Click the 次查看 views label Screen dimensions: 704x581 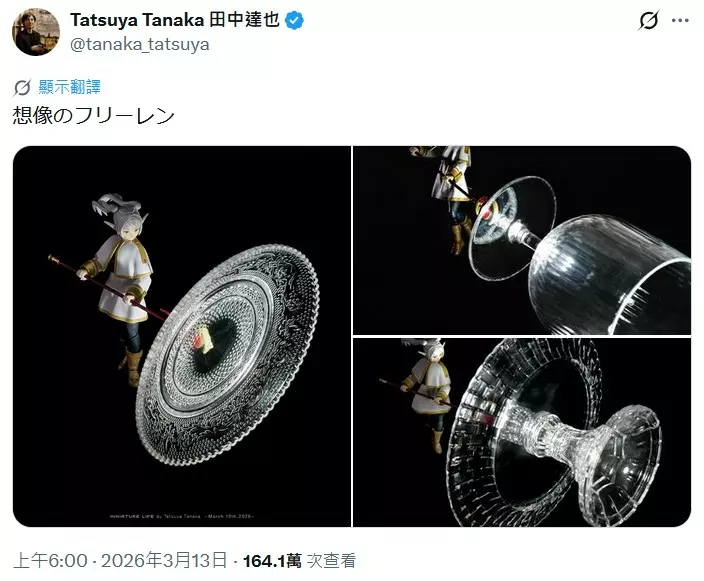click(x=331, y=561)
